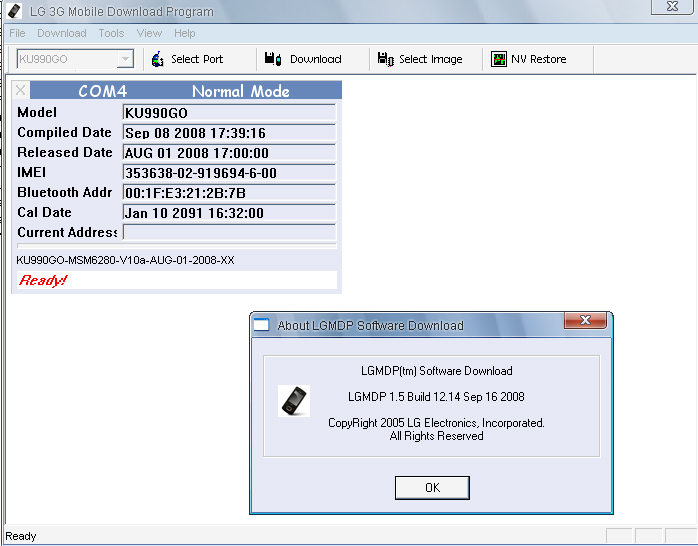Click the Select Image floppy icon
The height and width of the screenshot is (546, 698).
386,59
